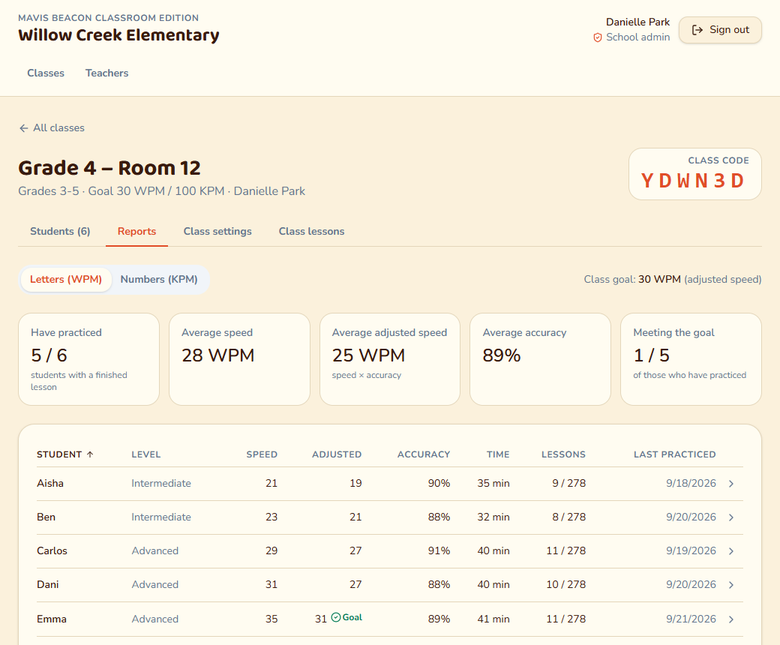Image resolution: width=780 pixels, height=645 pixels.
Task: Click Ben's accuracy value 88%
Action: click(439, 517)
